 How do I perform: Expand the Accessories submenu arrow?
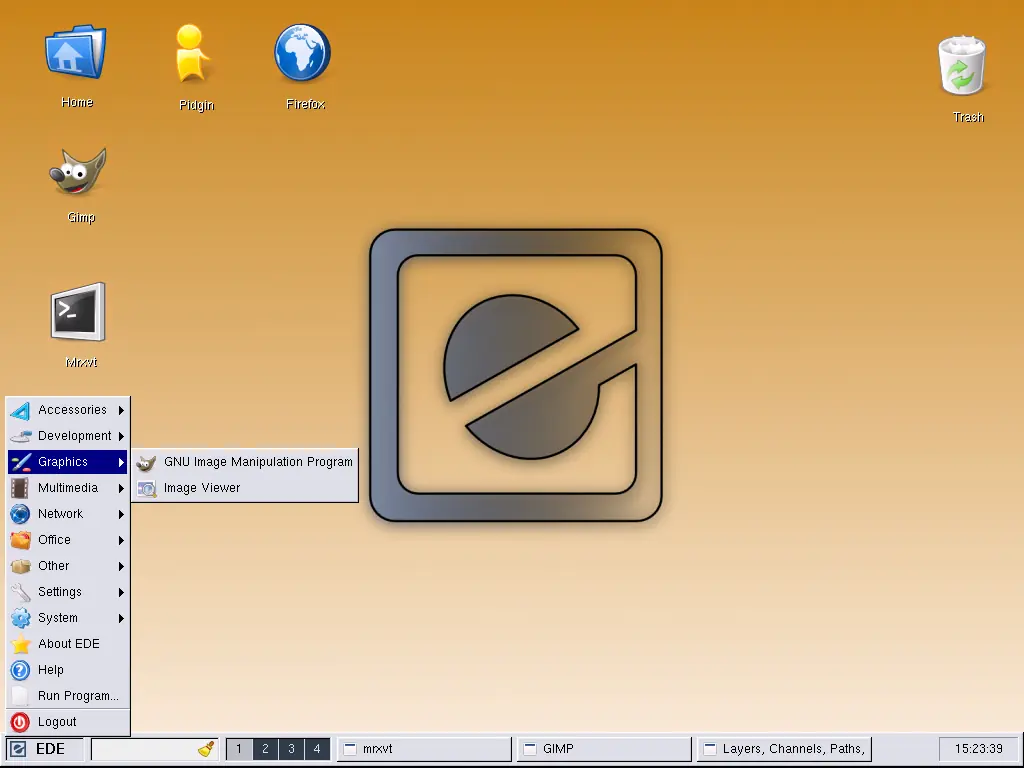pos(121,410)
